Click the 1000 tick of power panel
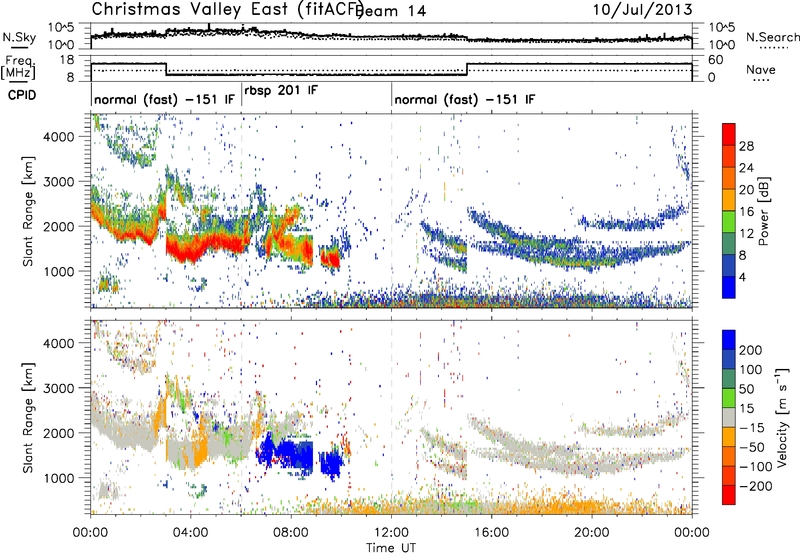Screen dimensions: 800x554 58,271
